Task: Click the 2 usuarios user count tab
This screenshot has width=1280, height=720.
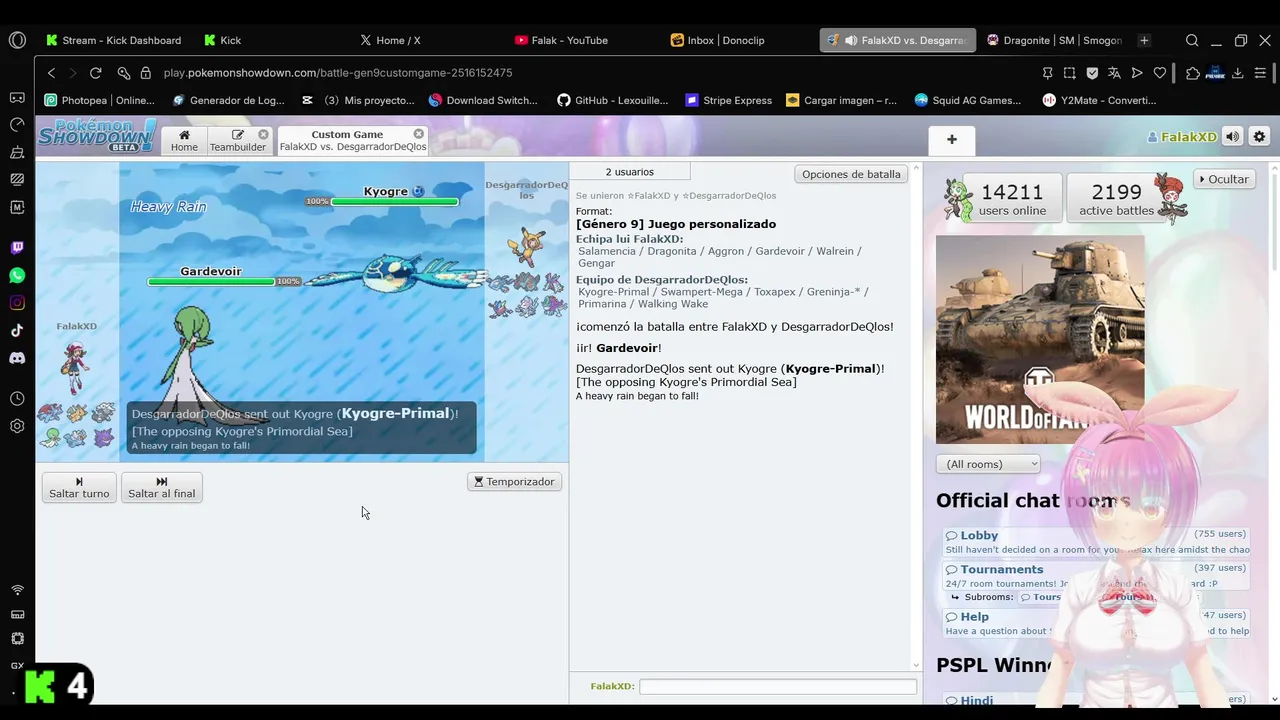Action: [x=629, y=172]
